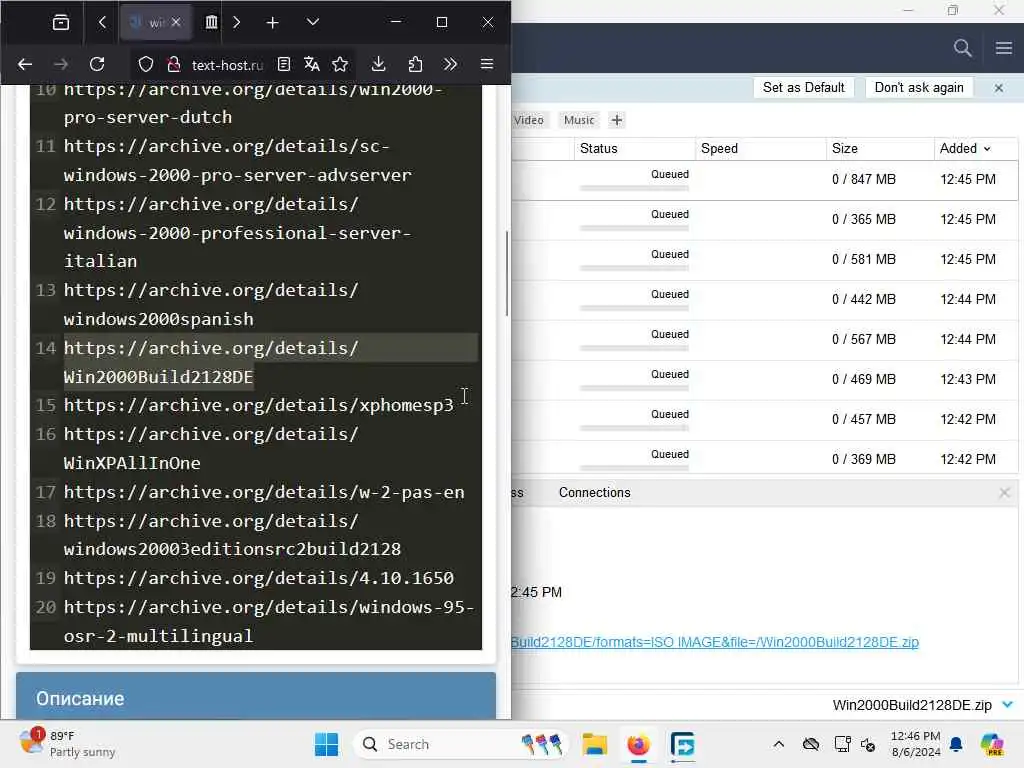Screen dimensions: 1024x768
Task: Click progress bar of 457 MB download
Action: (x=634, y=428)
